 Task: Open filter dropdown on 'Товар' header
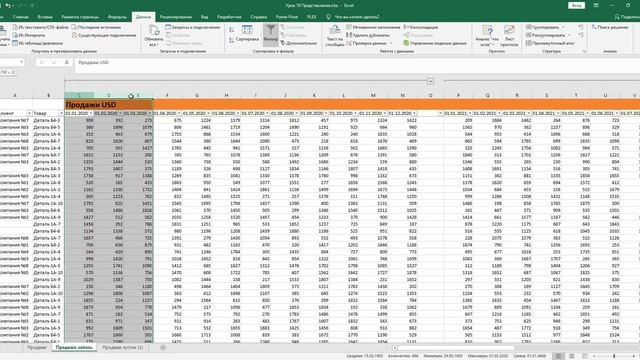pos(61,113)
